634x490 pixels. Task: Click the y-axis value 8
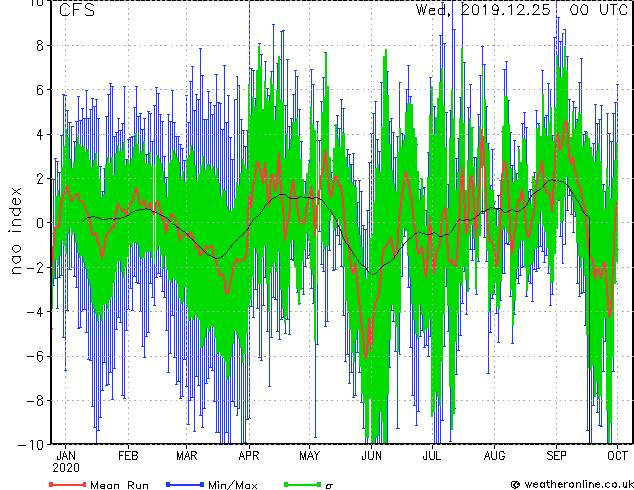pos(40,46)
